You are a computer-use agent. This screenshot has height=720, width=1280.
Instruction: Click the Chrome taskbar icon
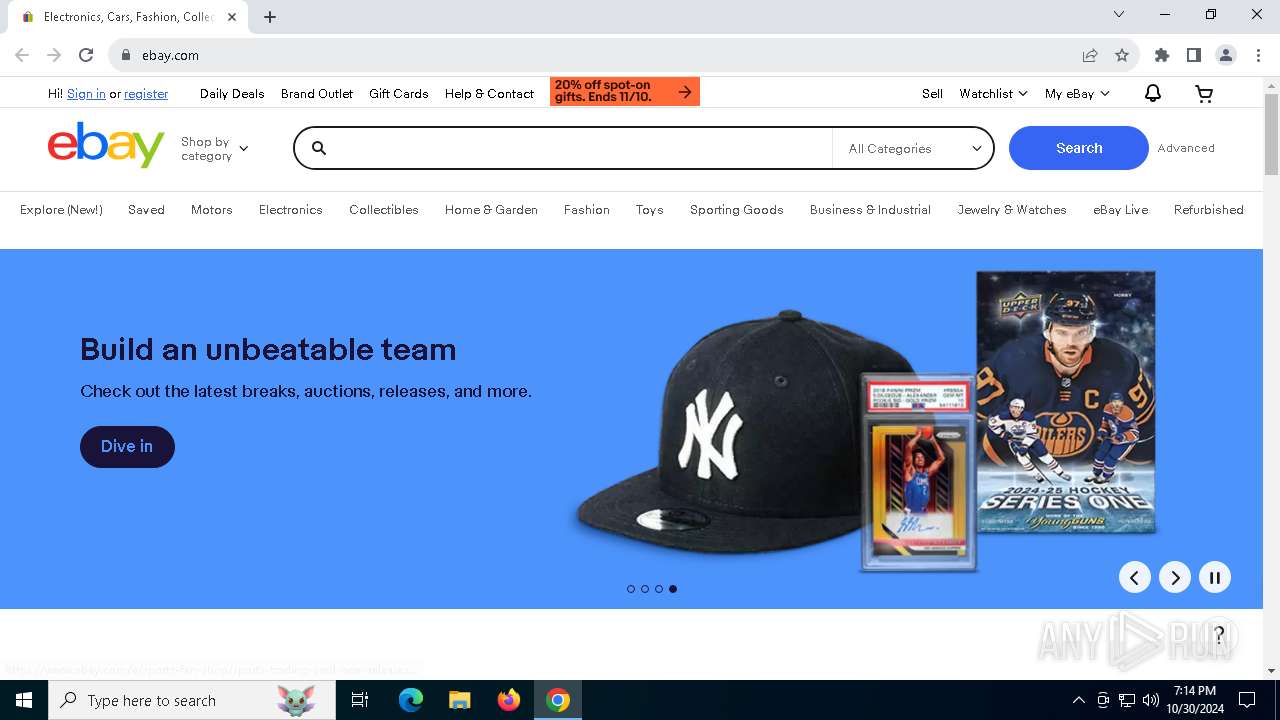(558, 700)
